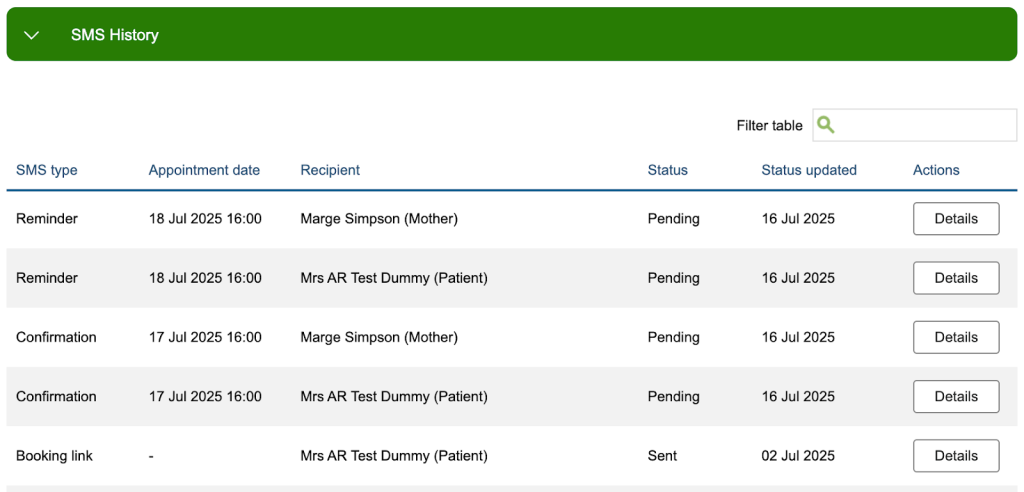This screenshot has width=1024, height=492.
Task: Click the Actions column header
Action: (x=936, y=170)
